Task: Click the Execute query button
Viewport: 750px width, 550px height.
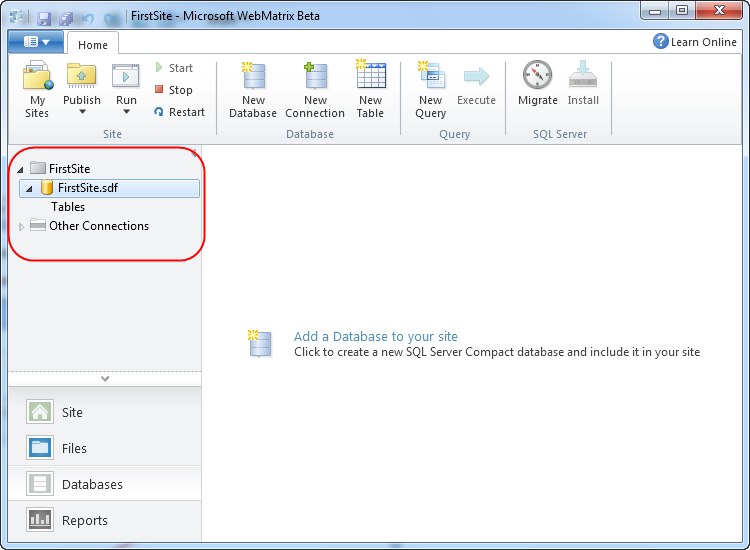Action: (476, 86)
